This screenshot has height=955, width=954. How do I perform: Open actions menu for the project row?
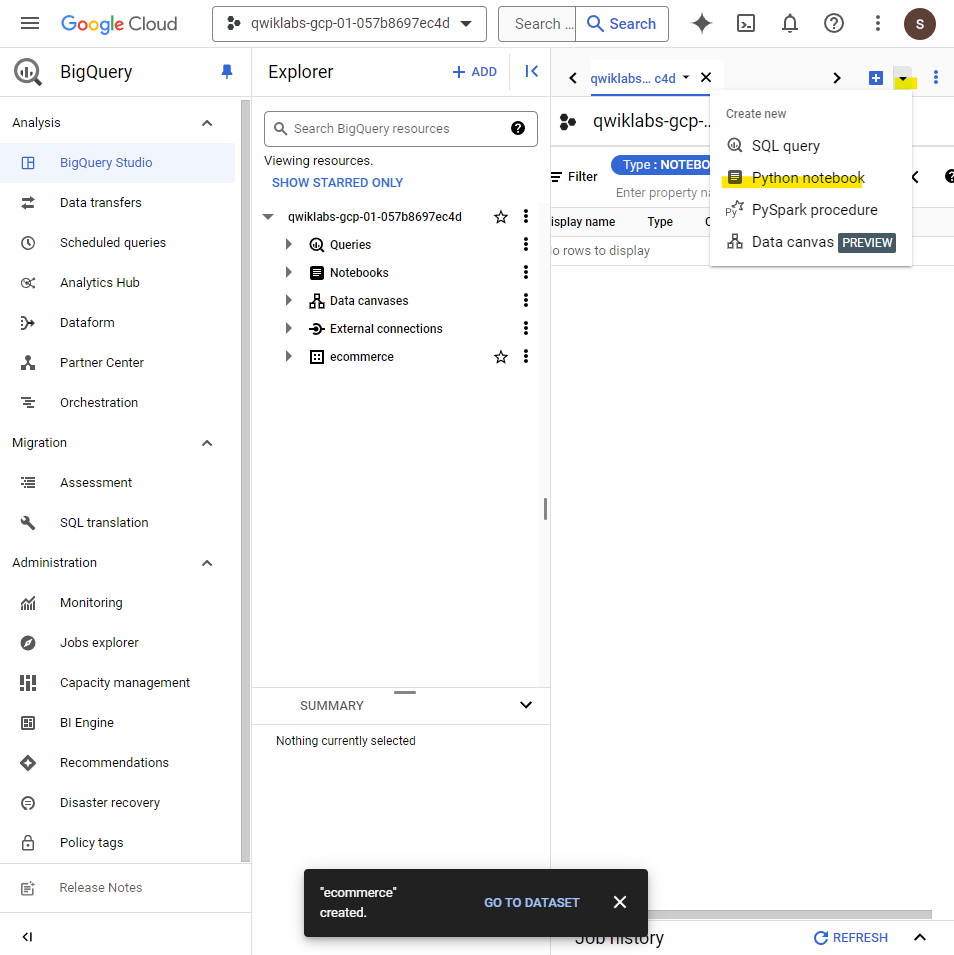click(526, 217)
